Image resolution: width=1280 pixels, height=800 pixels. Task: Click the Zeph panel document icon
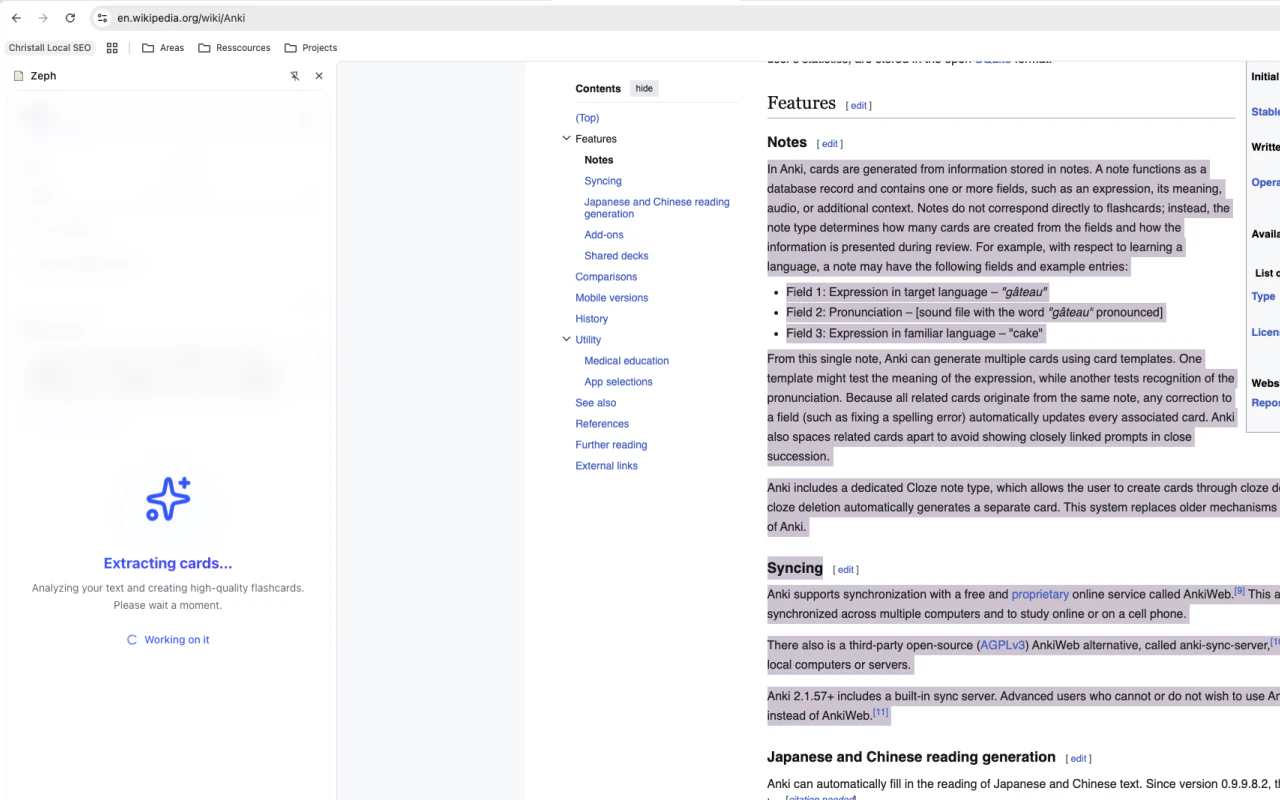click(18, 76)
